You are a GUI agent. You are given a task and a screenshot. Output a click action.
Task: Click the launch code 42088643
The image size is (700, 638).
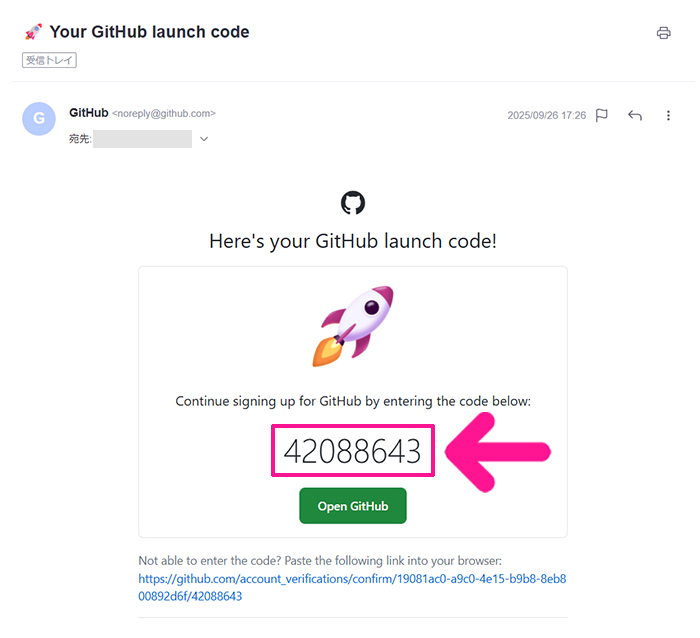(353, 452)
